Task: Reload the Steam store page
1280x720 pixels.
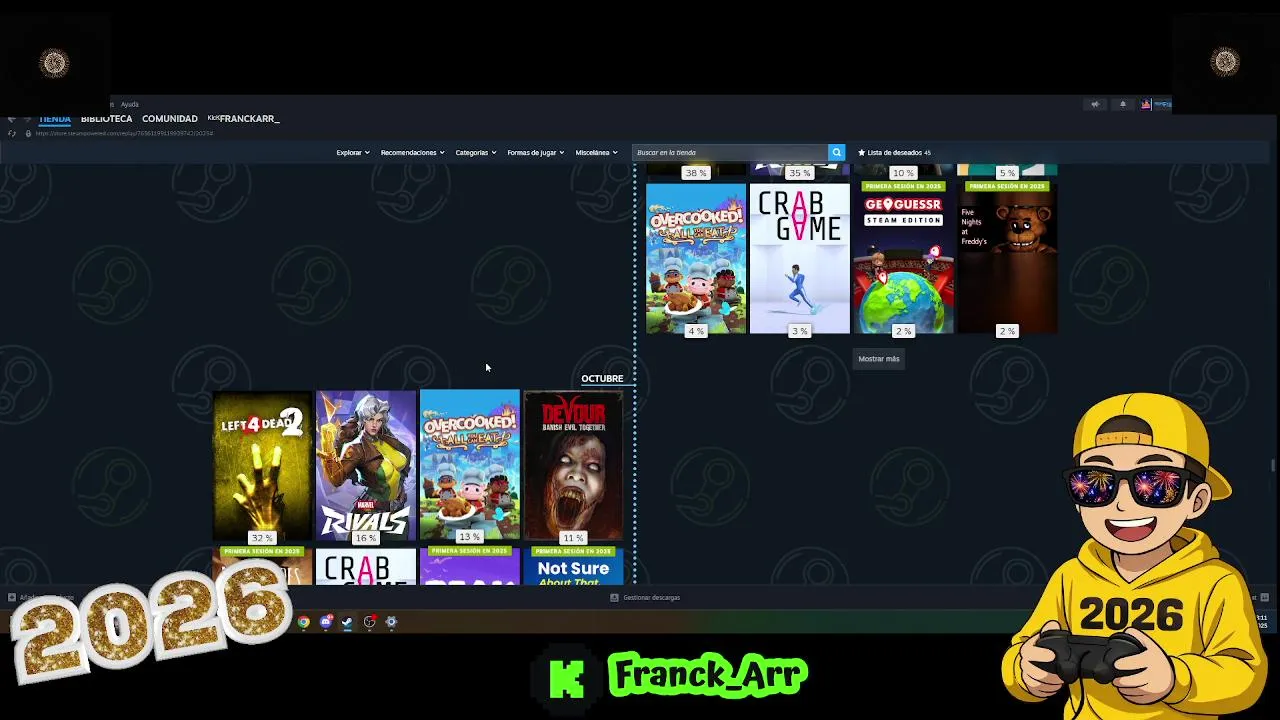Action: coord(11,133)
